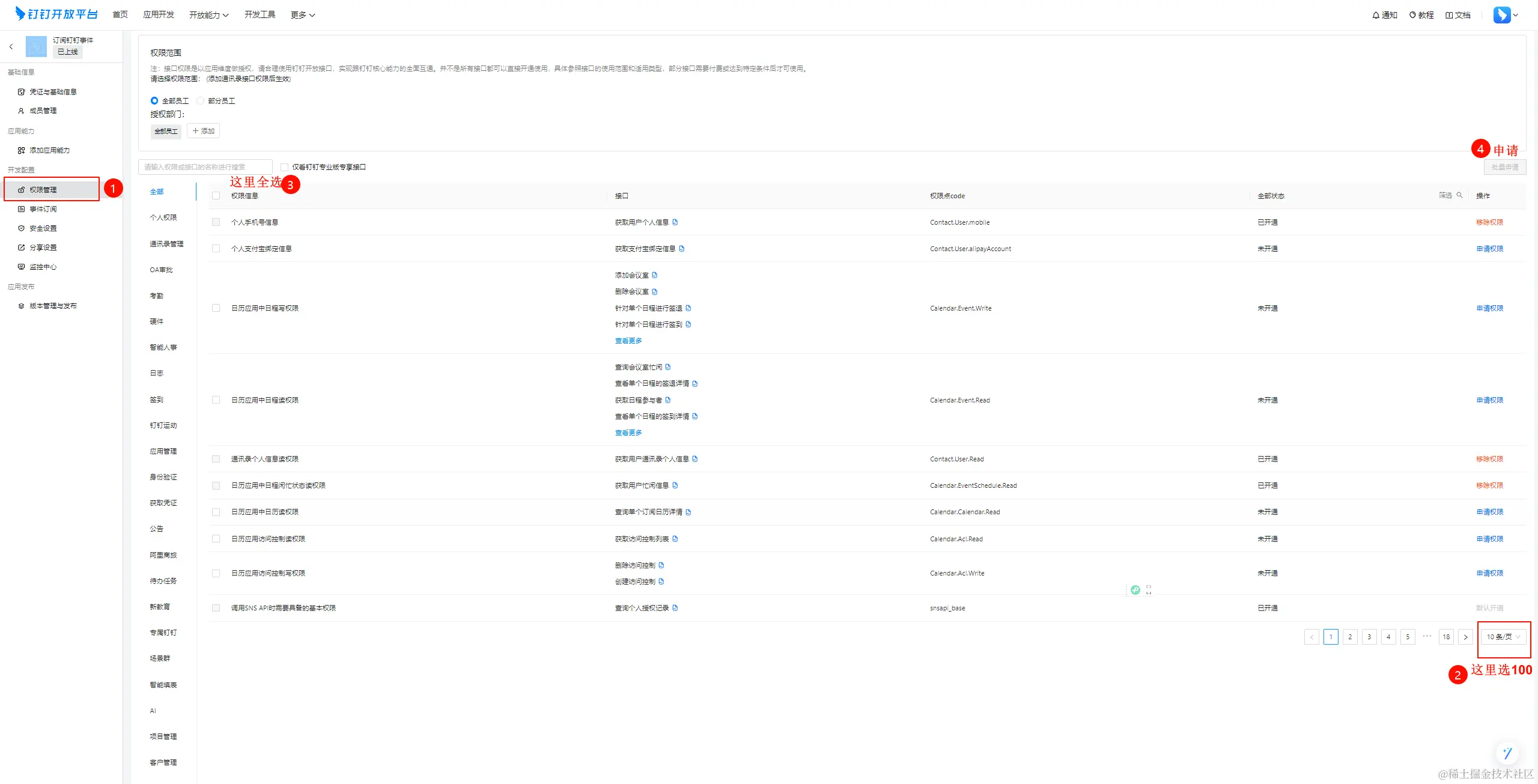This screenshot has width=1538, height=784.
Task: Expand the 更多 menu in header
Action: click(x=303, y=15)
